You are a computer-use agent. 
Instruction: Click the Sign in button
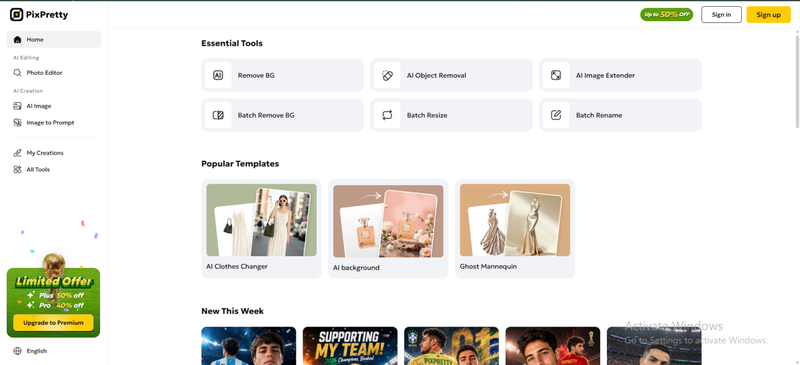[721, 14]
